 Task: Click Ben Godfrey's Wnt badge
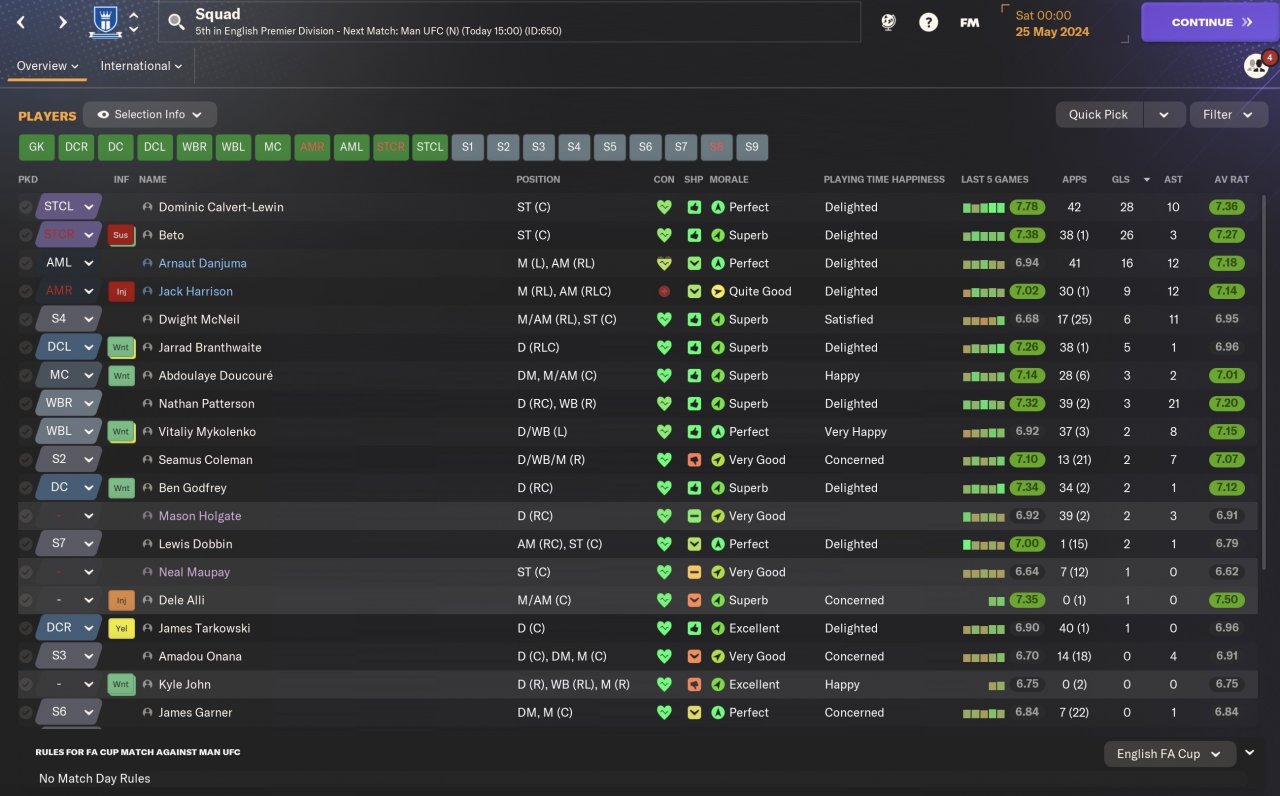tap(121, 488)
